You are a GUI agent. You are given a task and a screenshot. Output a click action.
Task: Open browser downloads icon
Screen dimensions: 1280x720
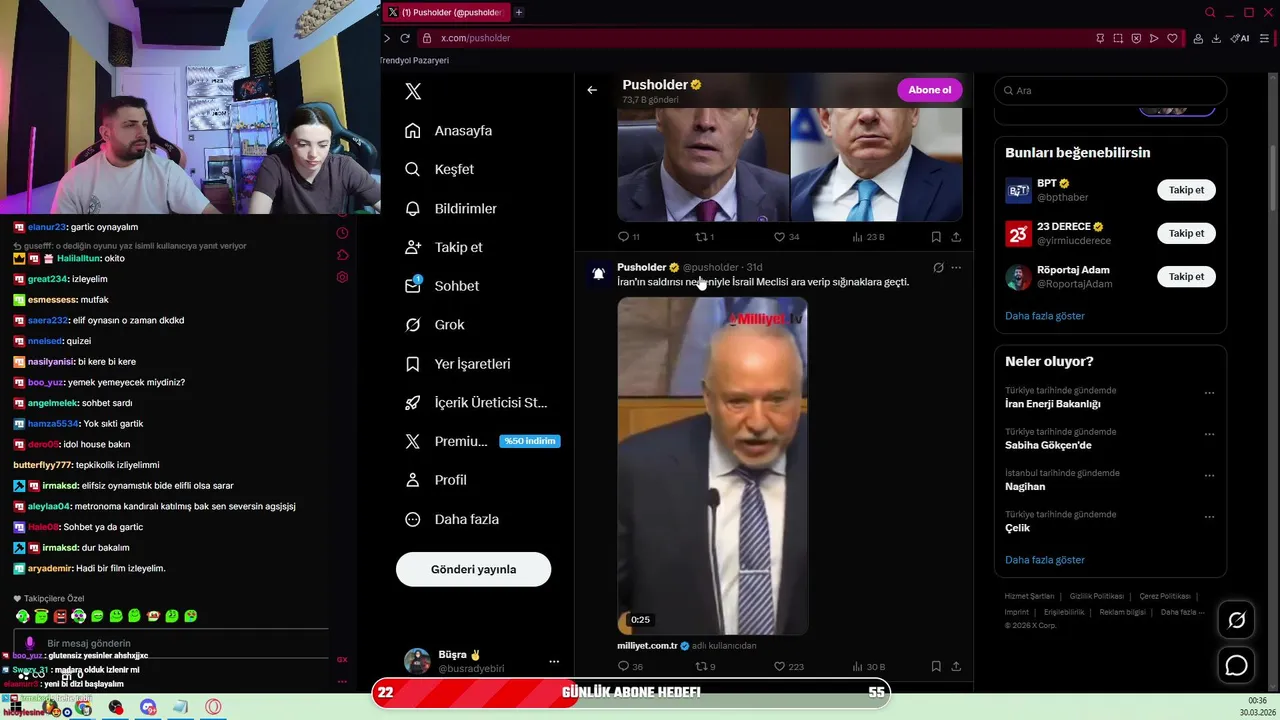click(x=1216, y=38)
